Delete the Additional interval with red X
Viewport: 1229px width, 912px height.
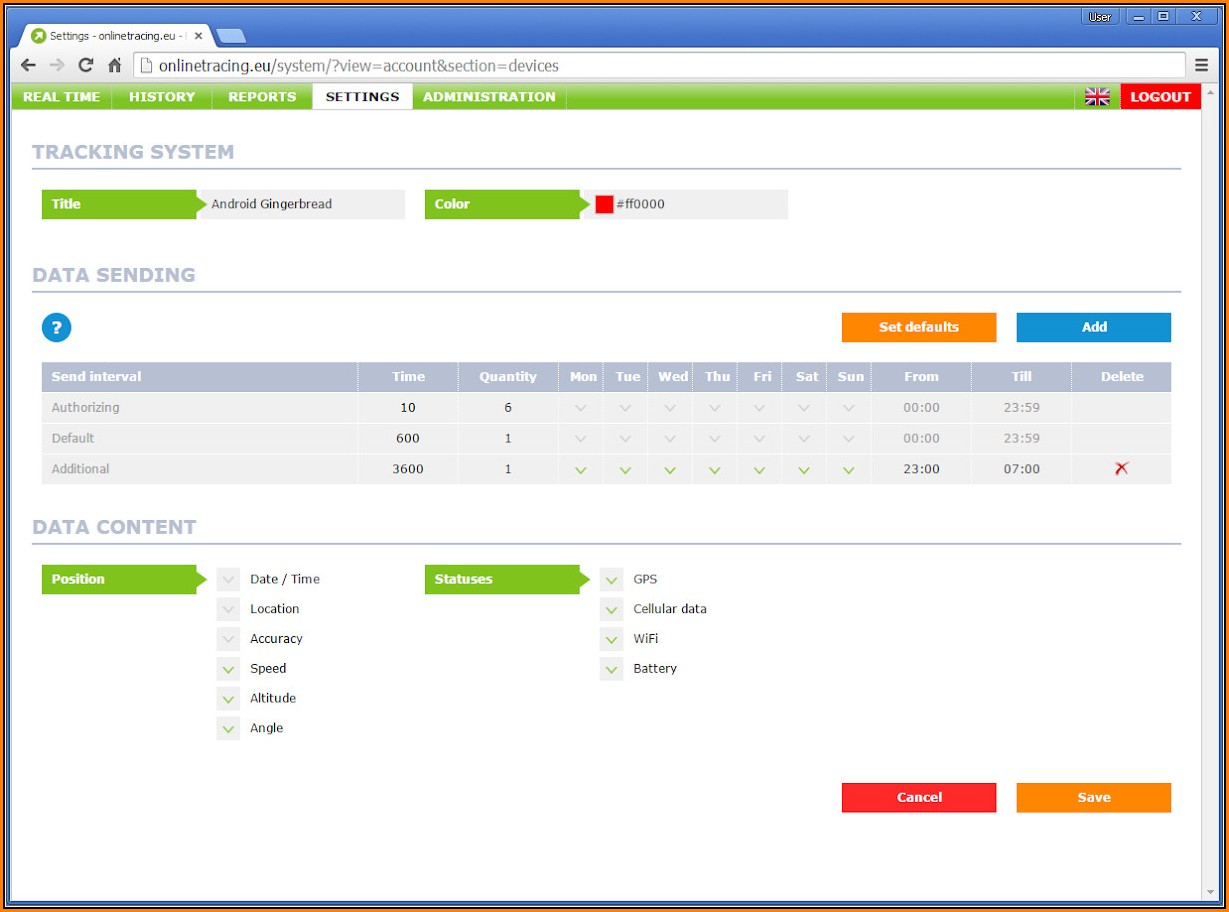tap(1121, 468)
